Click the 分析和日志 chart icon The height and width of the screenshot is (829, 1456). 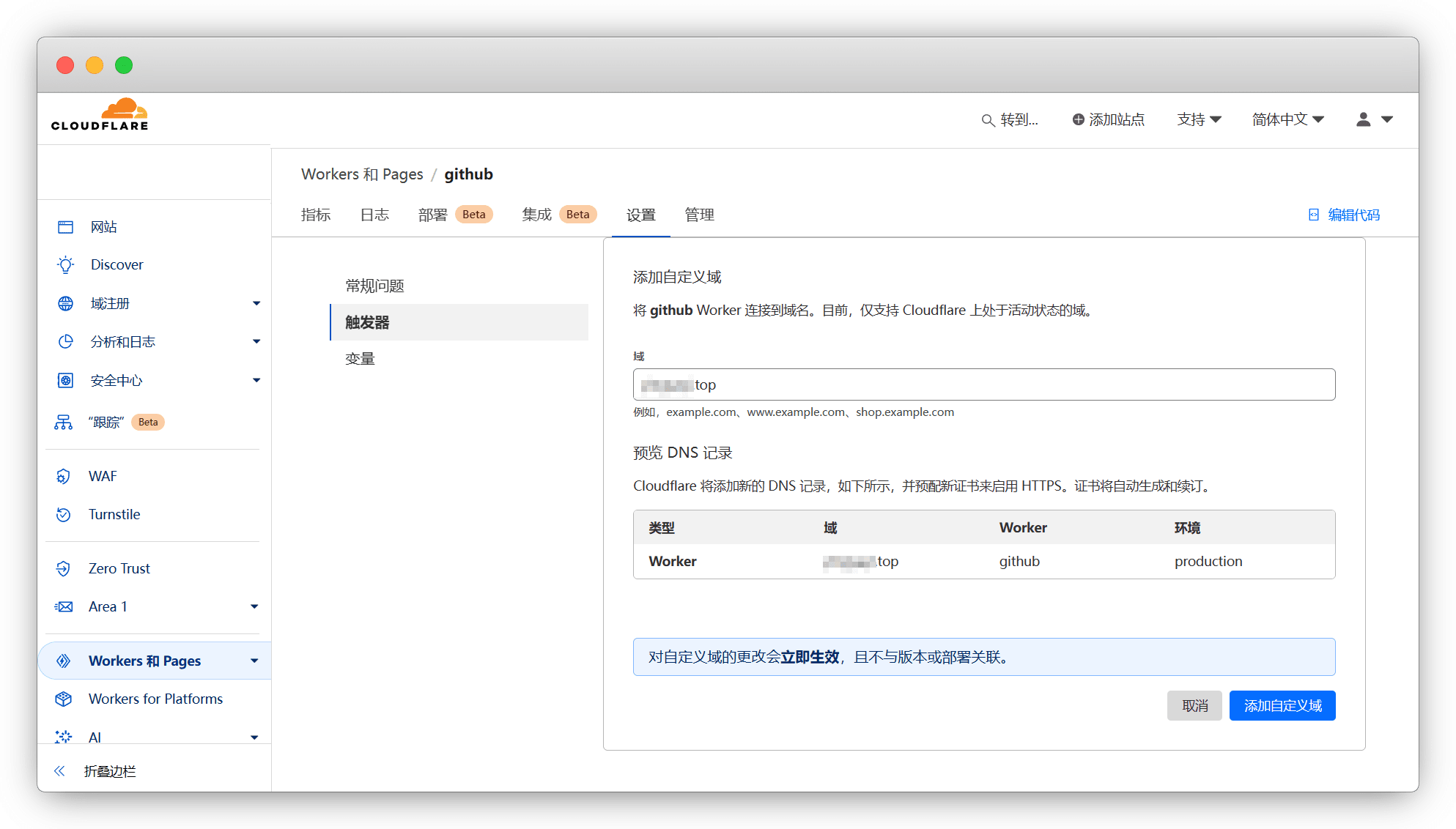pos(65,341)
